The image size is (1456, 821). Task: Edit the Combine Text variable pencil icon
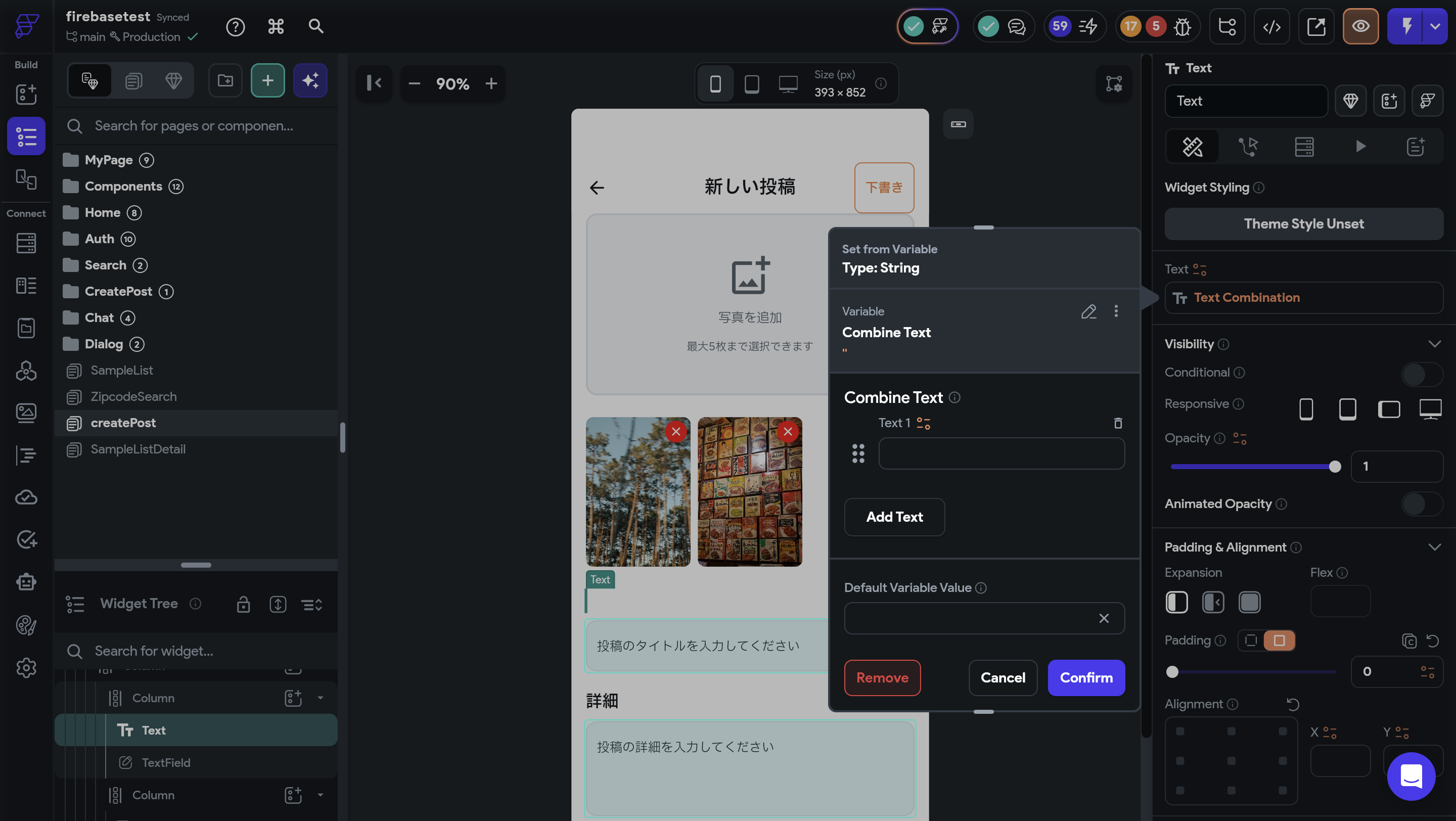(x=1088, y=311)
